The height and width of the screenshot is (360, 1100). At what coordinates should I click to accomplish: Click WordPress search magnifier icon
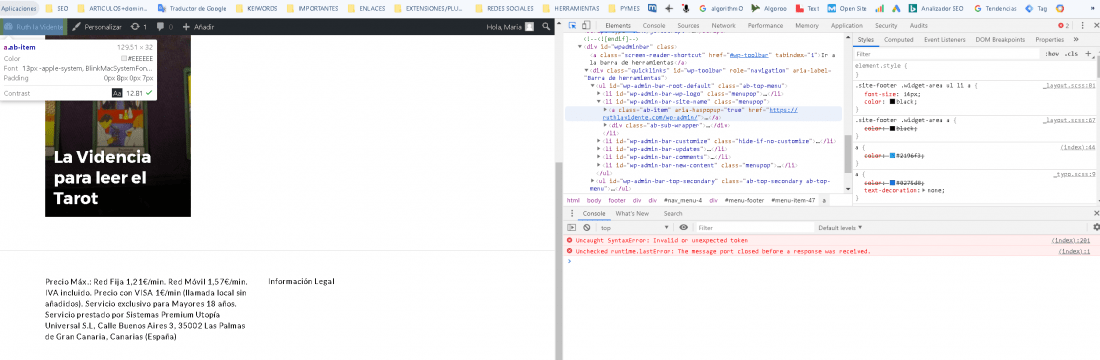(x=546, y=27)
